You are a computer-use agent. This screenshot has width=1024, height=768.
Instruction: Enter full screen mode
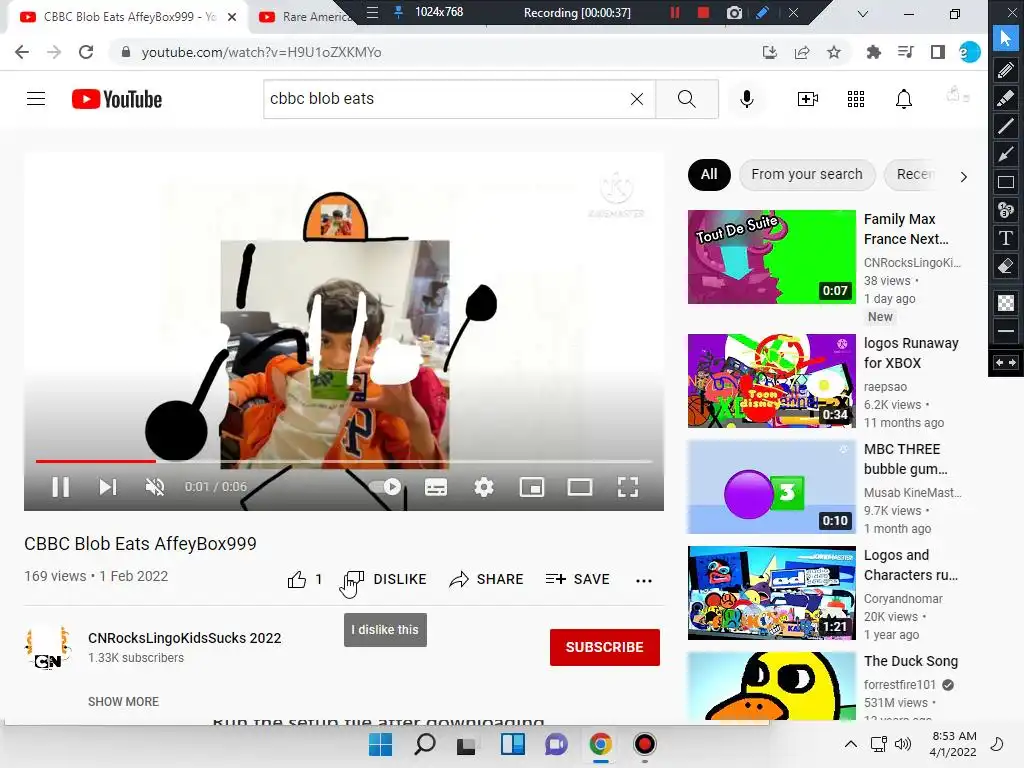point(628,487)
